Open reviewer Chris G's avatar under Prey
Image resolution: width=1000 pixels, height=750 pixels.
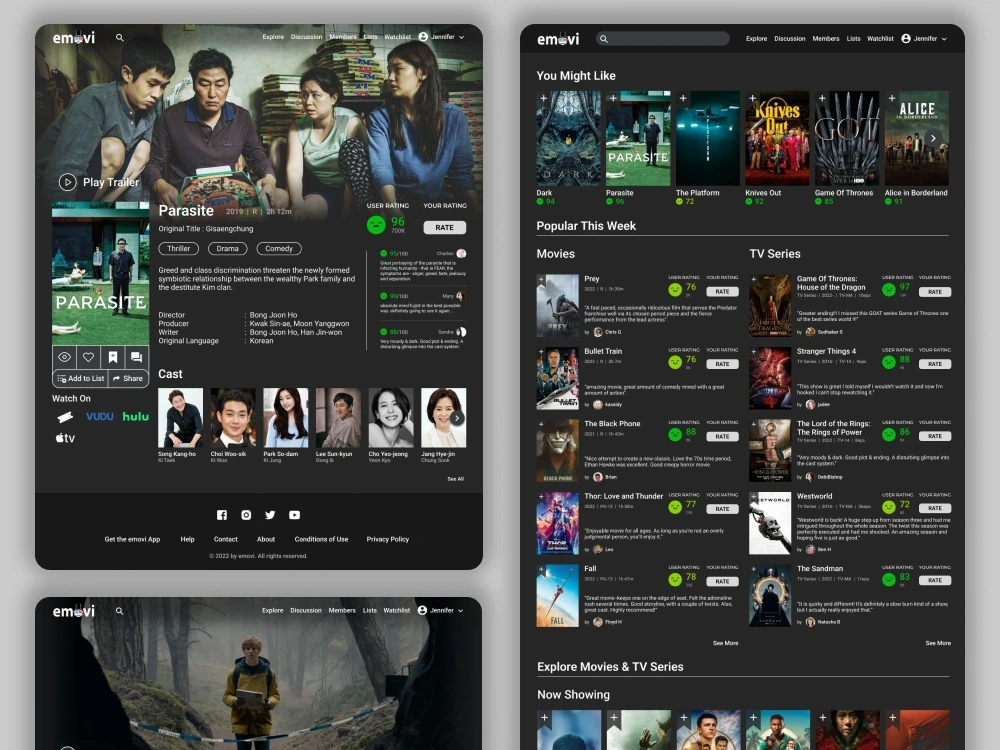coord(598,332)
